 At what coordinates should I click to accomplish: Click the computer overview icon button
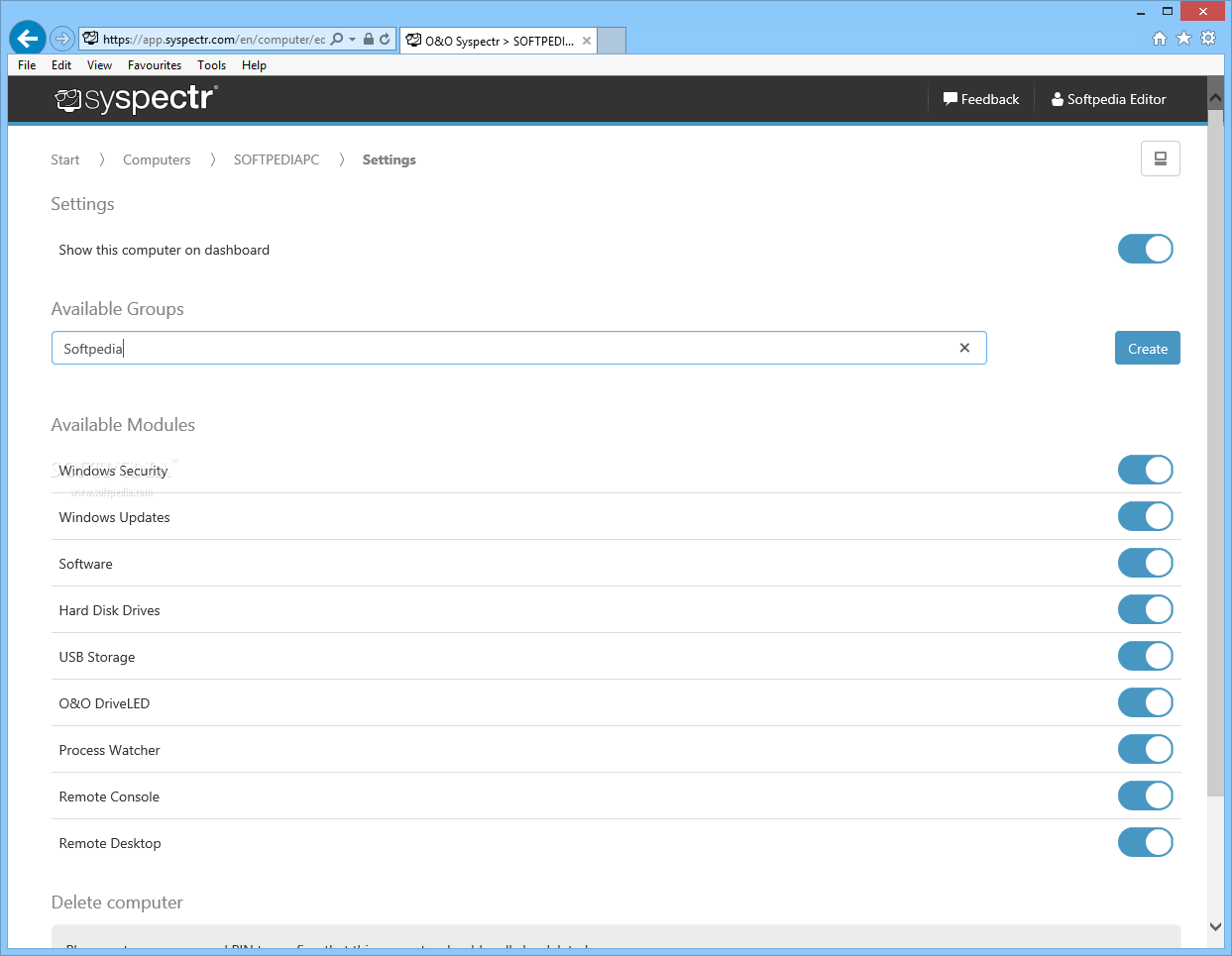pyautogui.click(x=1161, y=159)
